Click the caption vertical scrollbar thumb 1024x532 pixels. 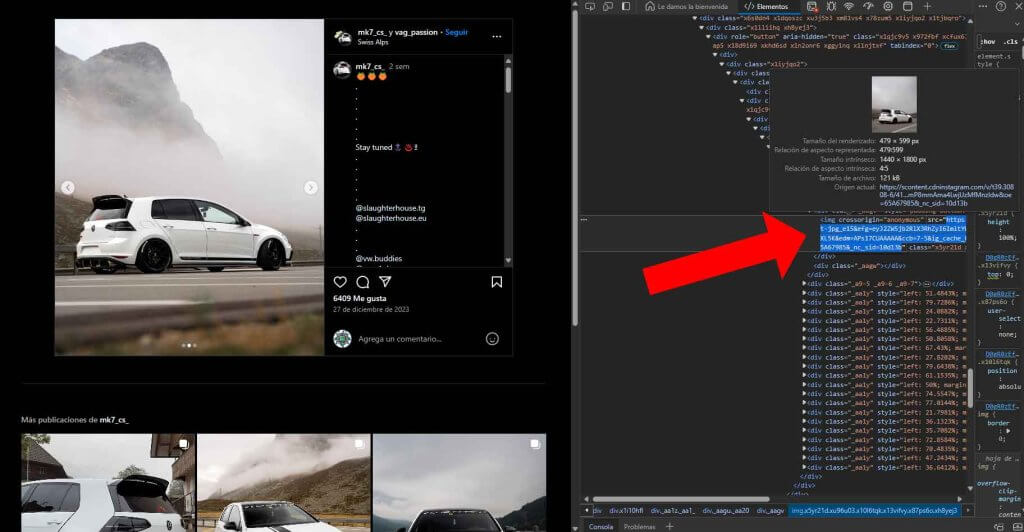click(508, 80)
